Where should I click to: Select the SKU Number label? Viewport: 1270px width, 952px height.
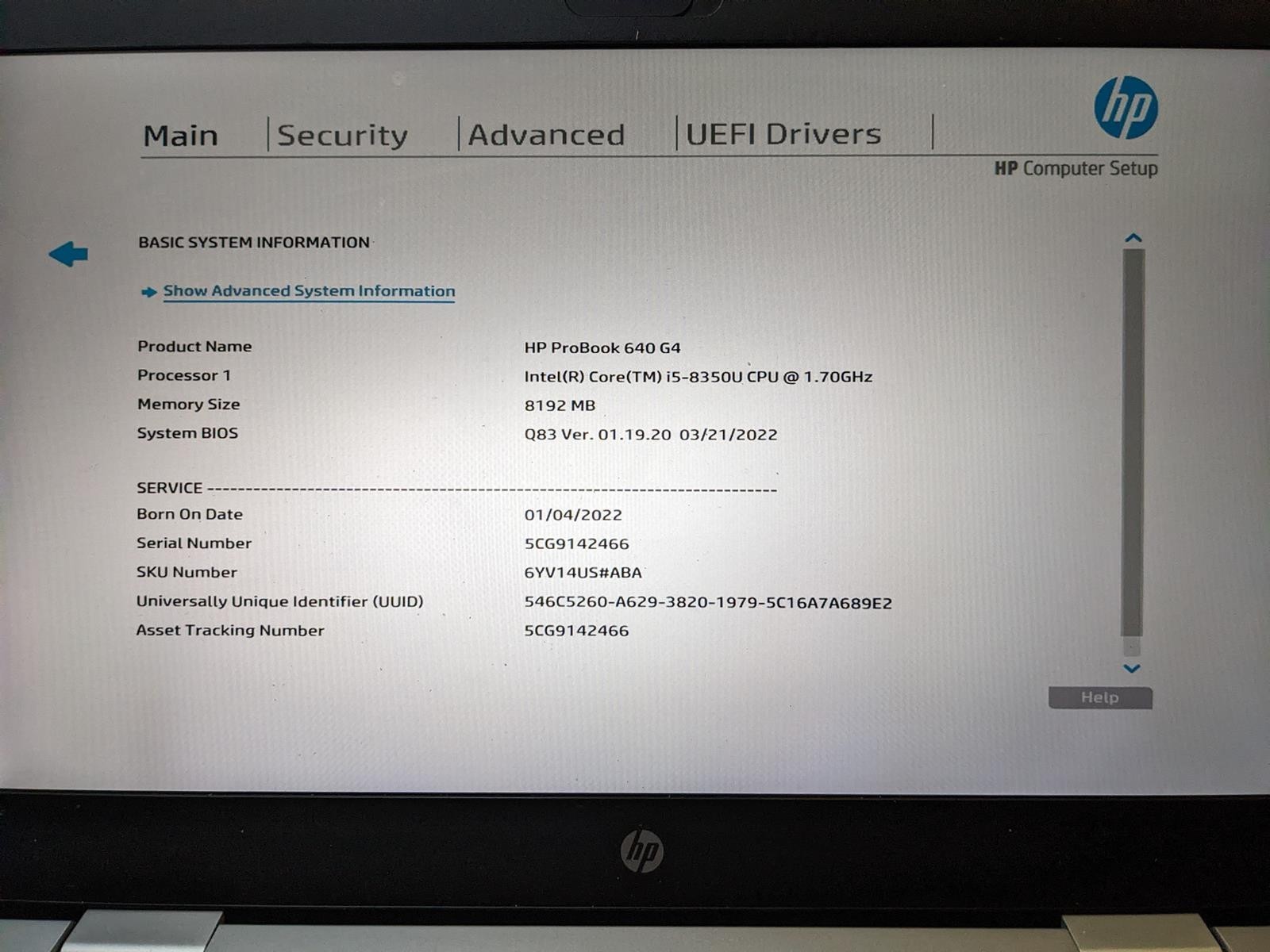(187, 572)
